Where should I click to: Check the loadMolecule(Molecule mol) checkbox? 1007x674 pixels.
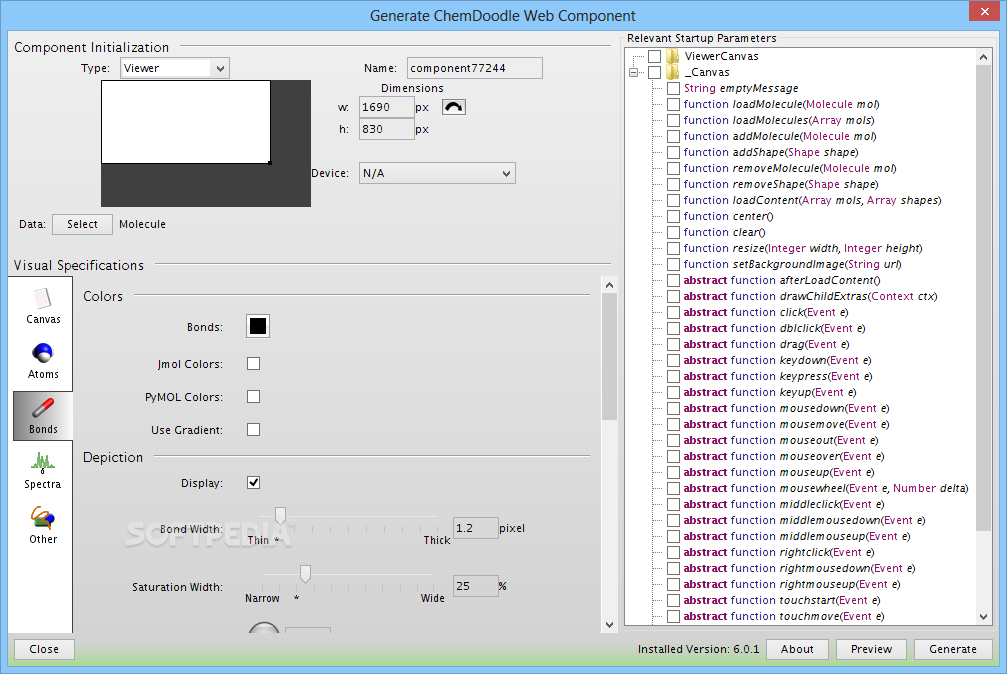click(673, 104)
